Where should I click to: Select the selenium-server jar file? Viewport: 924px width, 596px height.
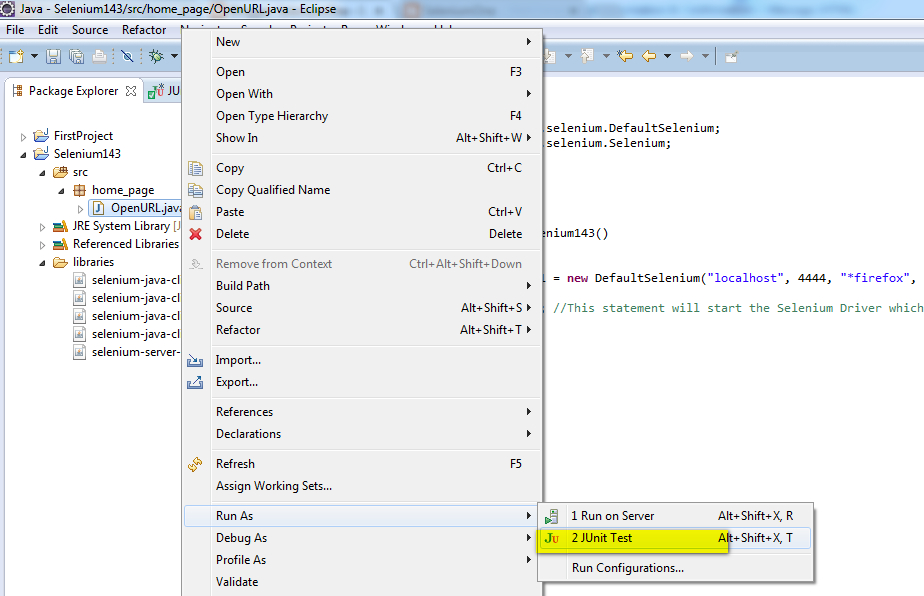tap(127, 352)
